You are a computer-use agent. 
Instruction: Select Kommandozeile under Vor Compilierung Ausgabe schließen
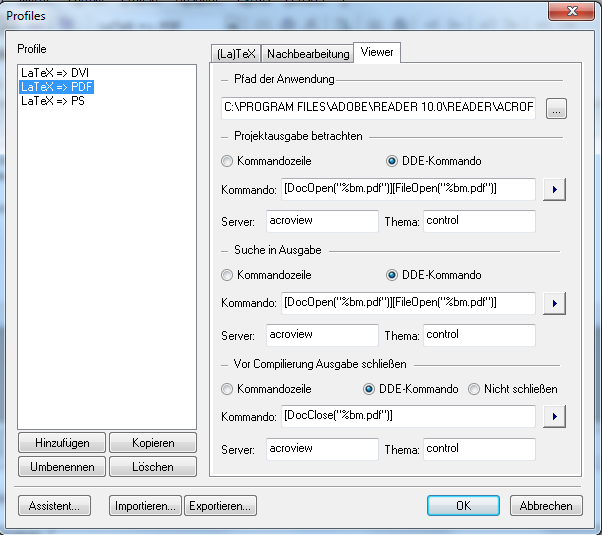pos(266,389)
